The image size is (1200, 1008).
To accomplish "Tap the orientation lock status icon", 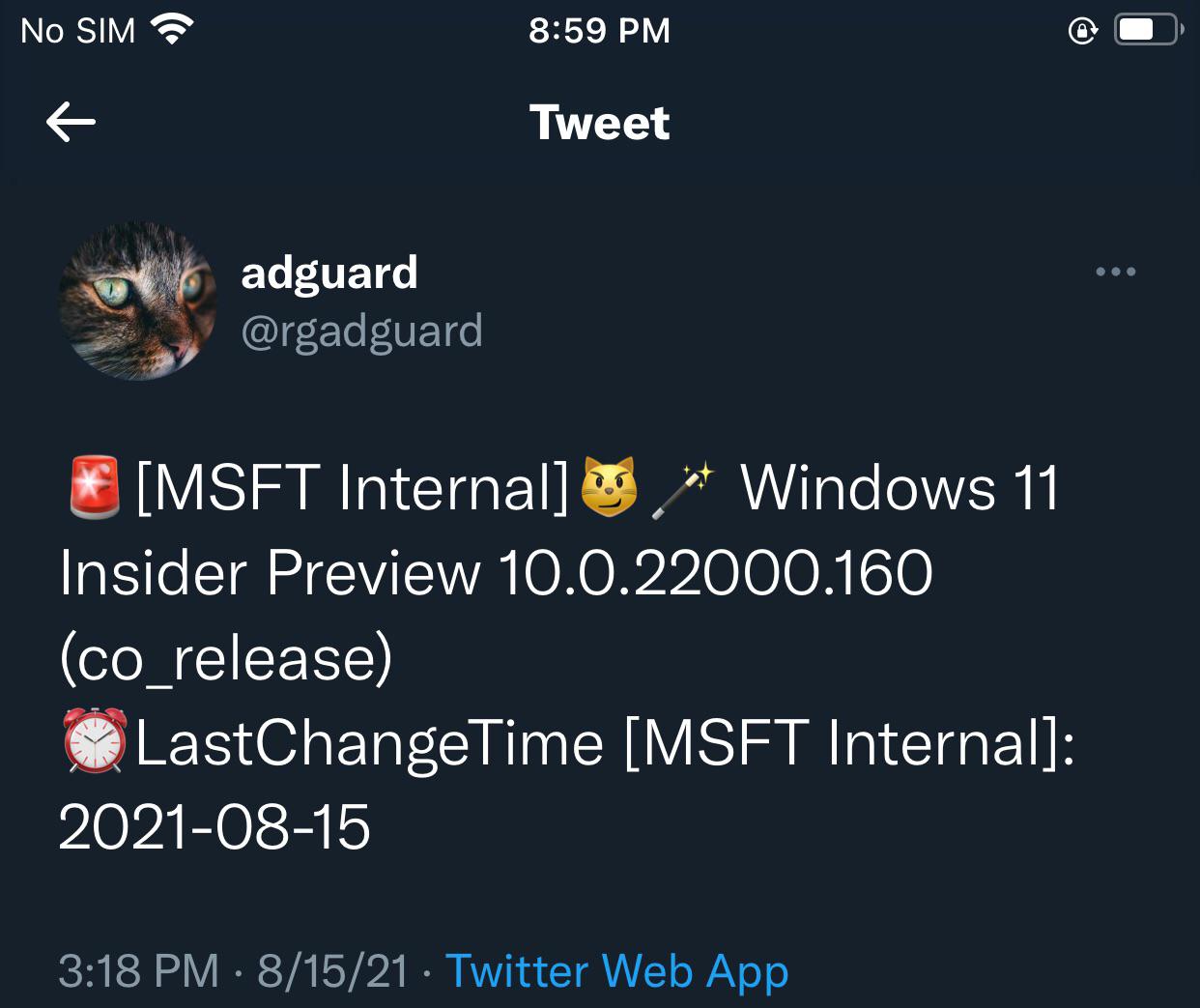I will (x=1082, y=31).
